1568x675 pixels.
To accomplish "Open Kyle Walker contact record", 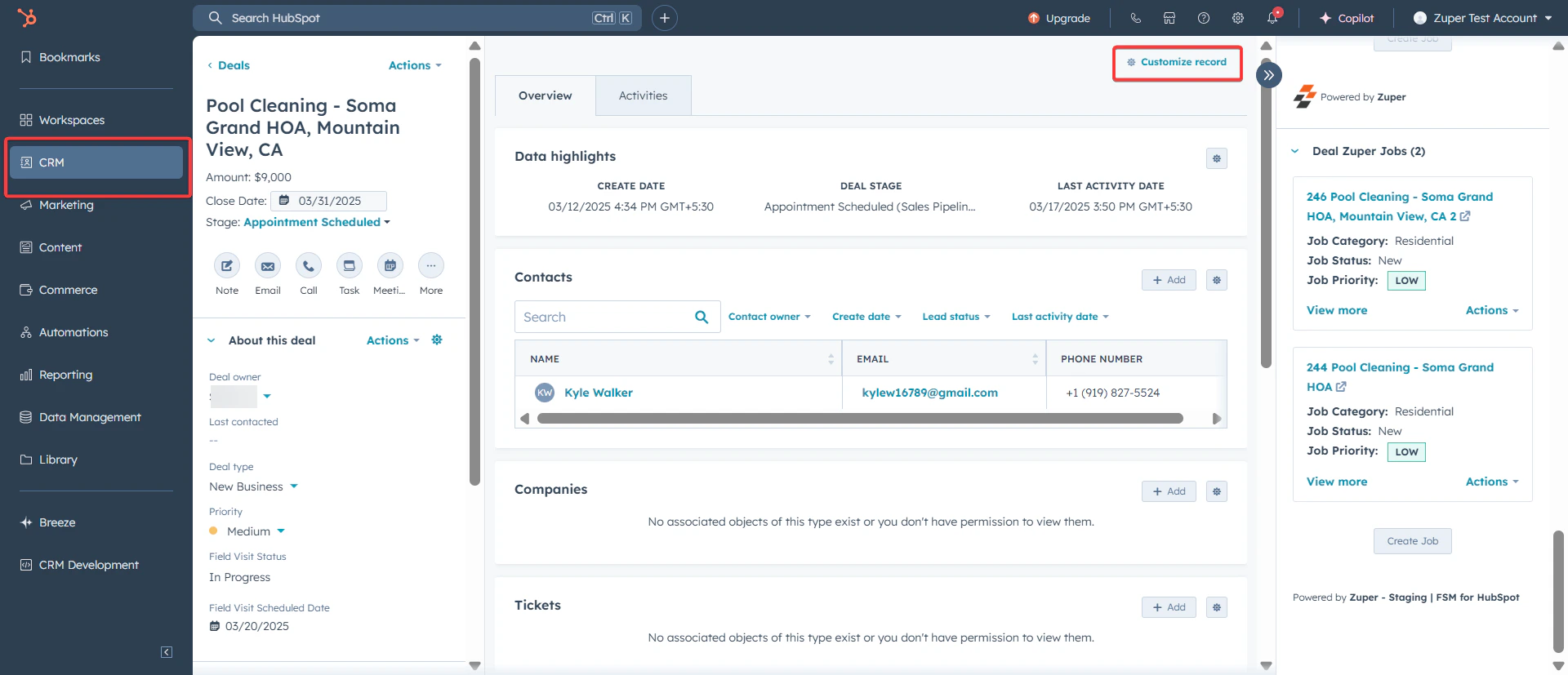I will 599,393.
